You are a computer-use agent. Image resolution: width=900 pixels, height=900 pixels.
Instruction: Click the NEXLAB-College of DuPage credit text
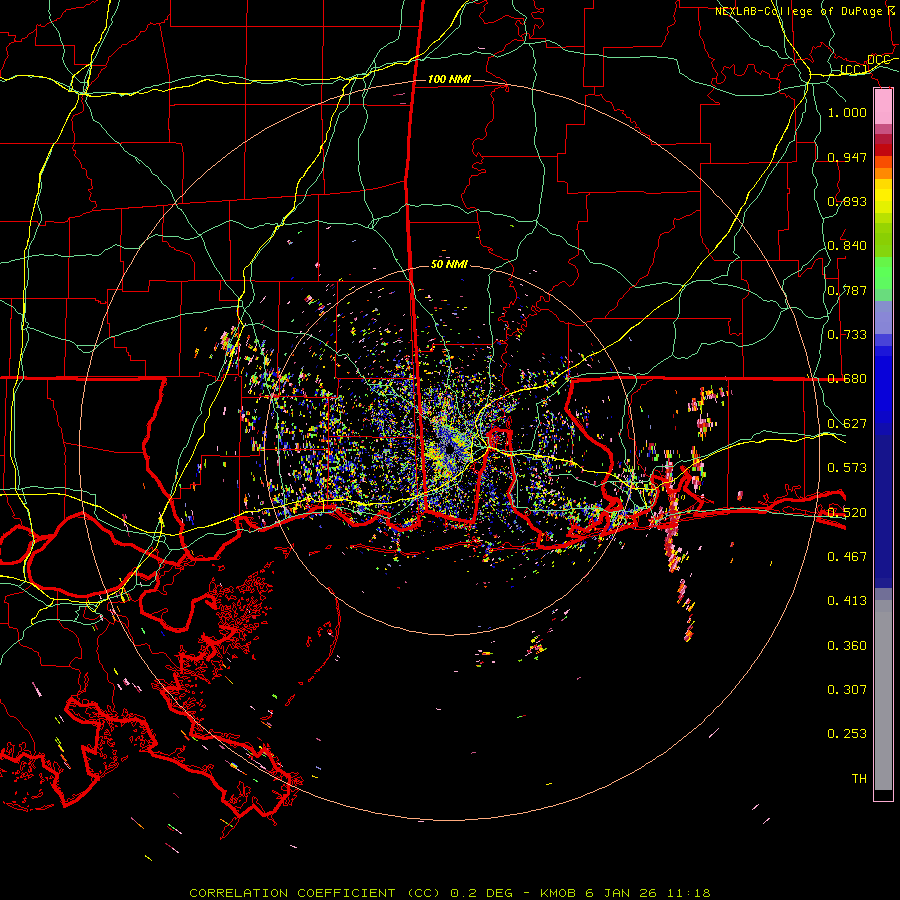coord(800,11)
